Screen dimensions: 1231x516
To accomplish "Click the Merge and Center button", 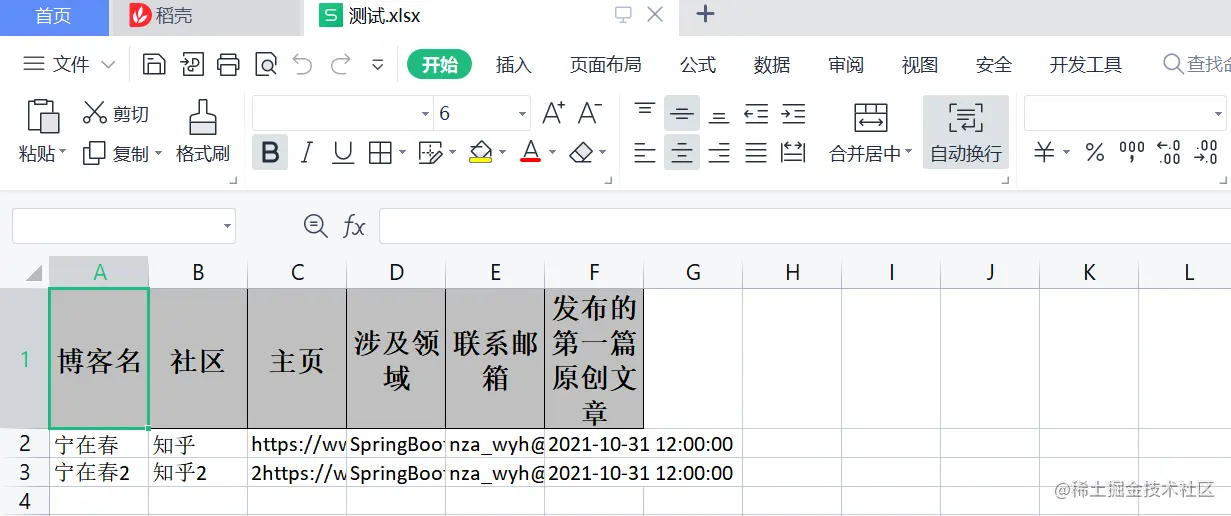I will (871, 133).
